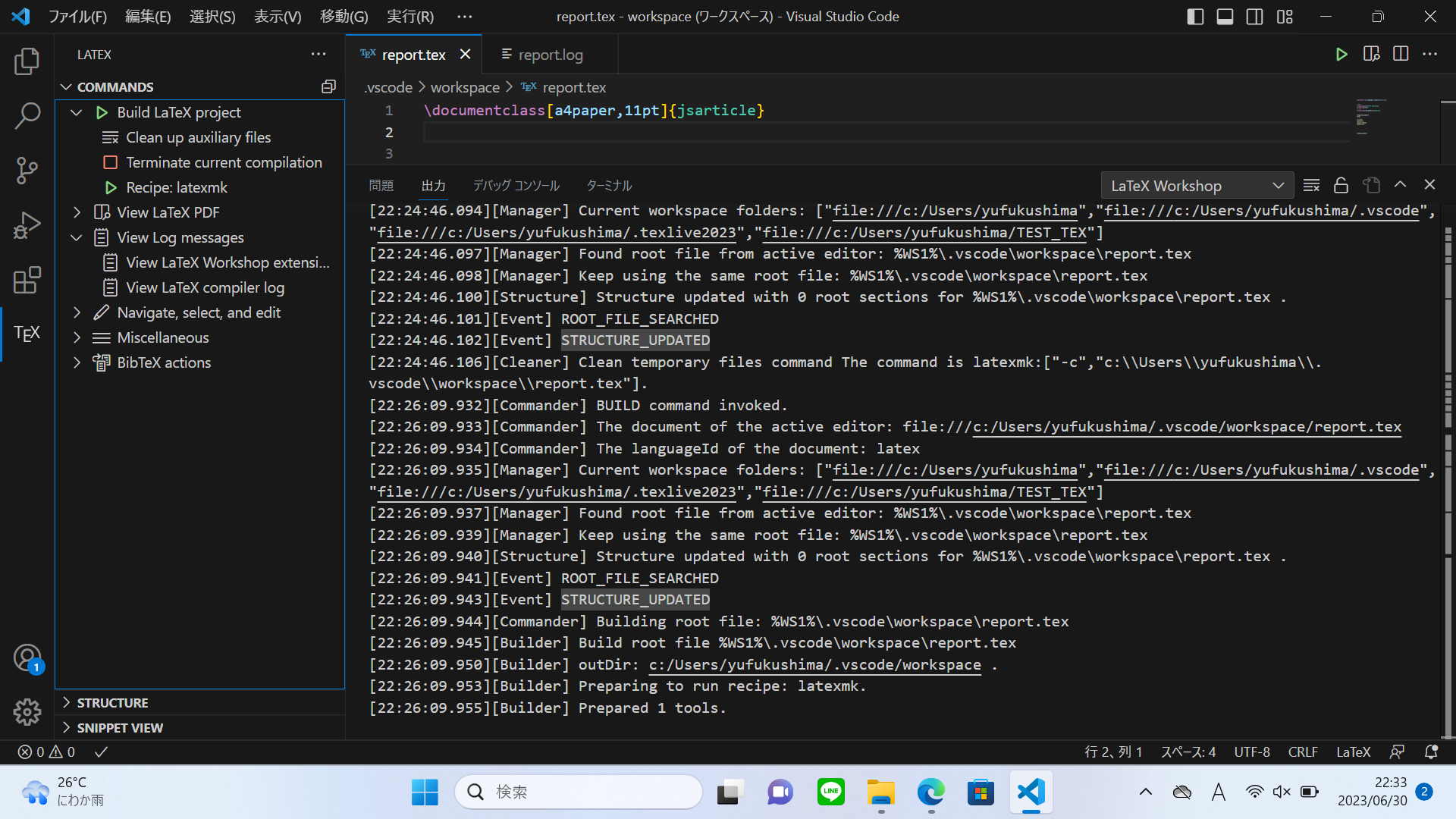Customize layout from title bar
This screenshot has height=819, width=1456.
click(x=1285, y=17)
